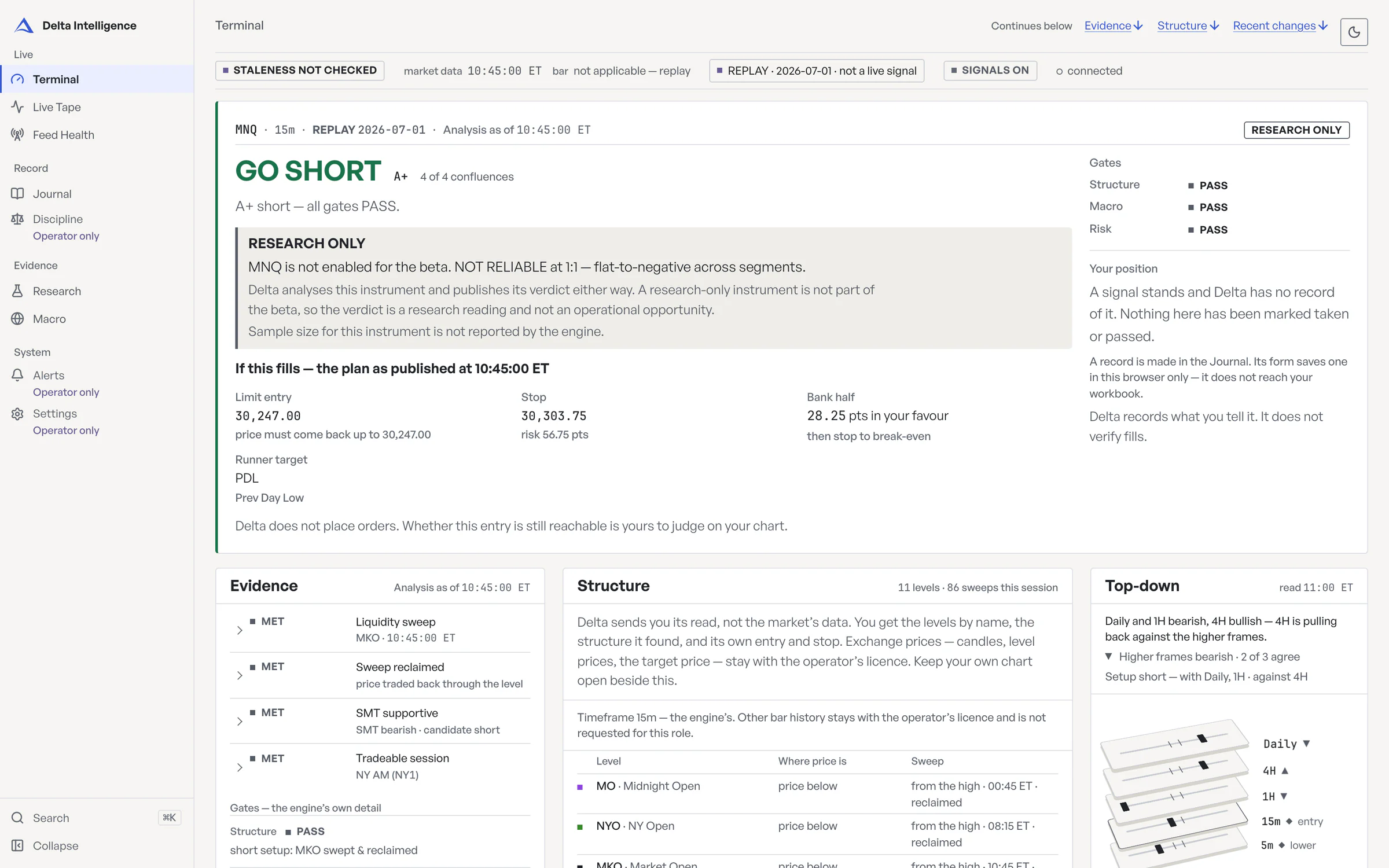This screenshot has width=1389, height=868.
Task: Open Alerts via its bell icon
Action: click(17, 376)
